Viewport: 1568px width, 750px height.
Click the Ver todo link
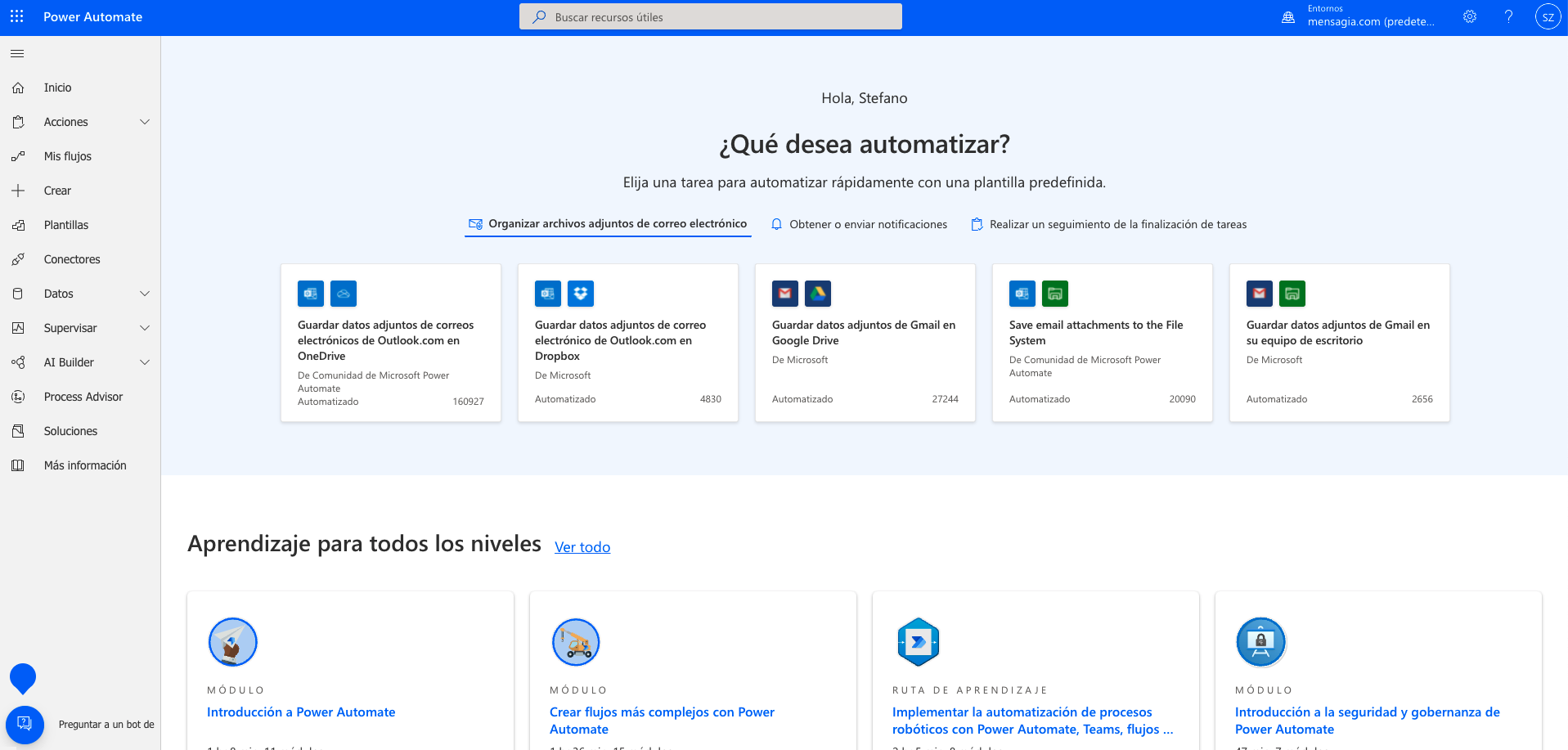(582, 547)
